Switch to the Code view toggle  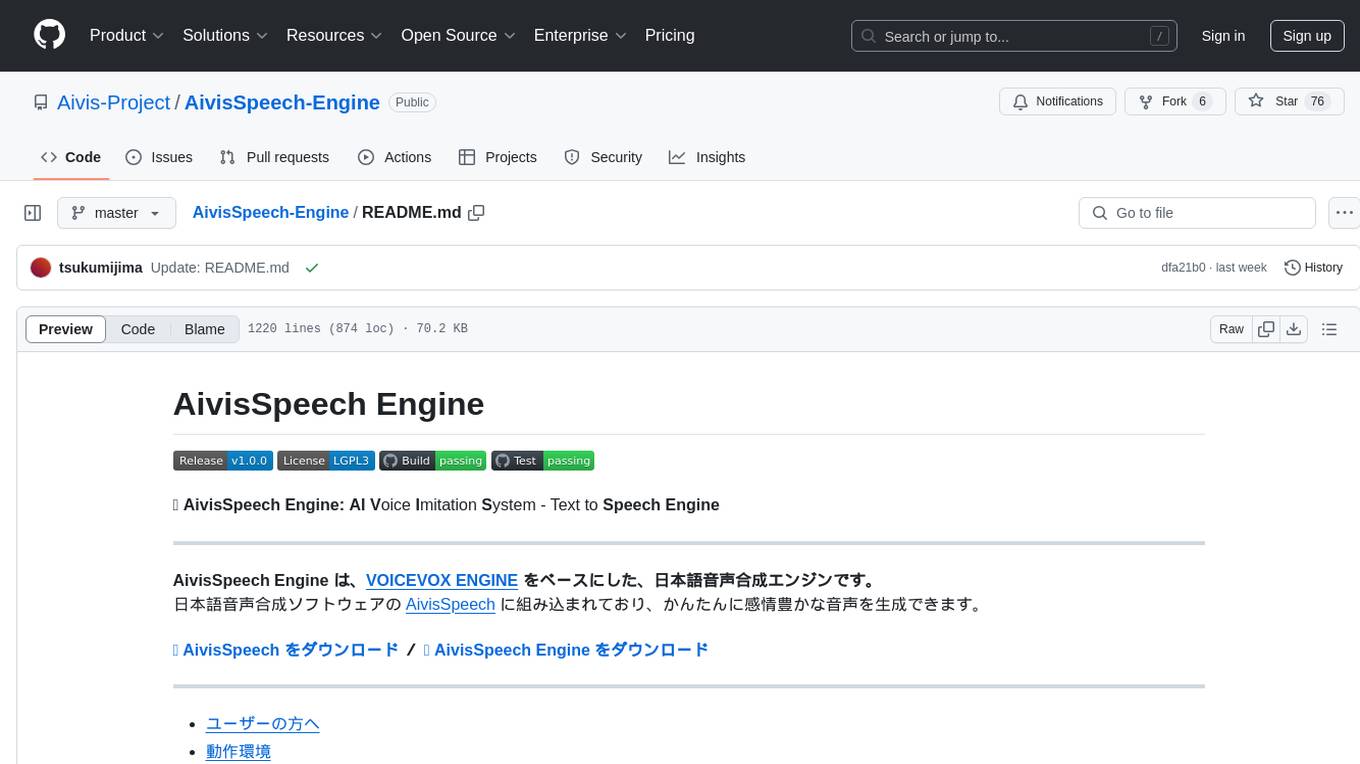[138, 329]
